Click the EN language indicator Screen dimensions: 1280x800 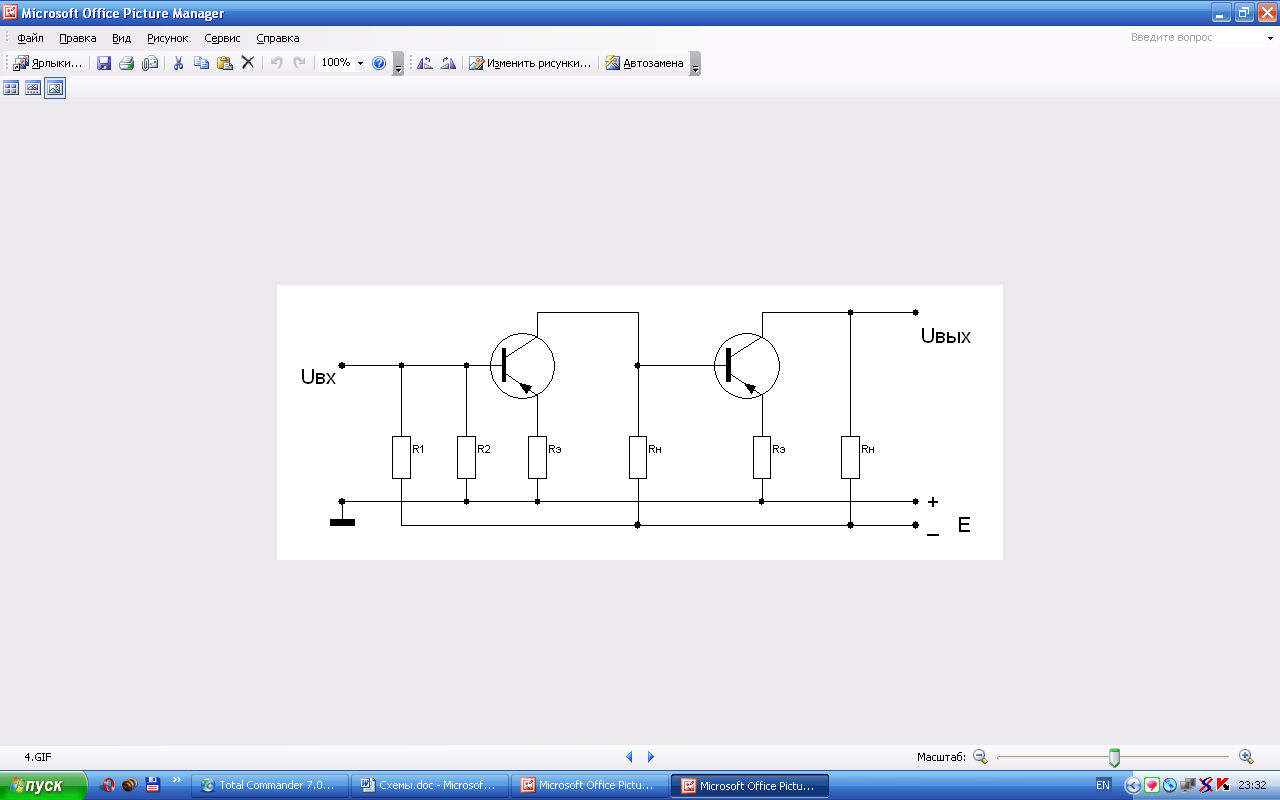1103,785
